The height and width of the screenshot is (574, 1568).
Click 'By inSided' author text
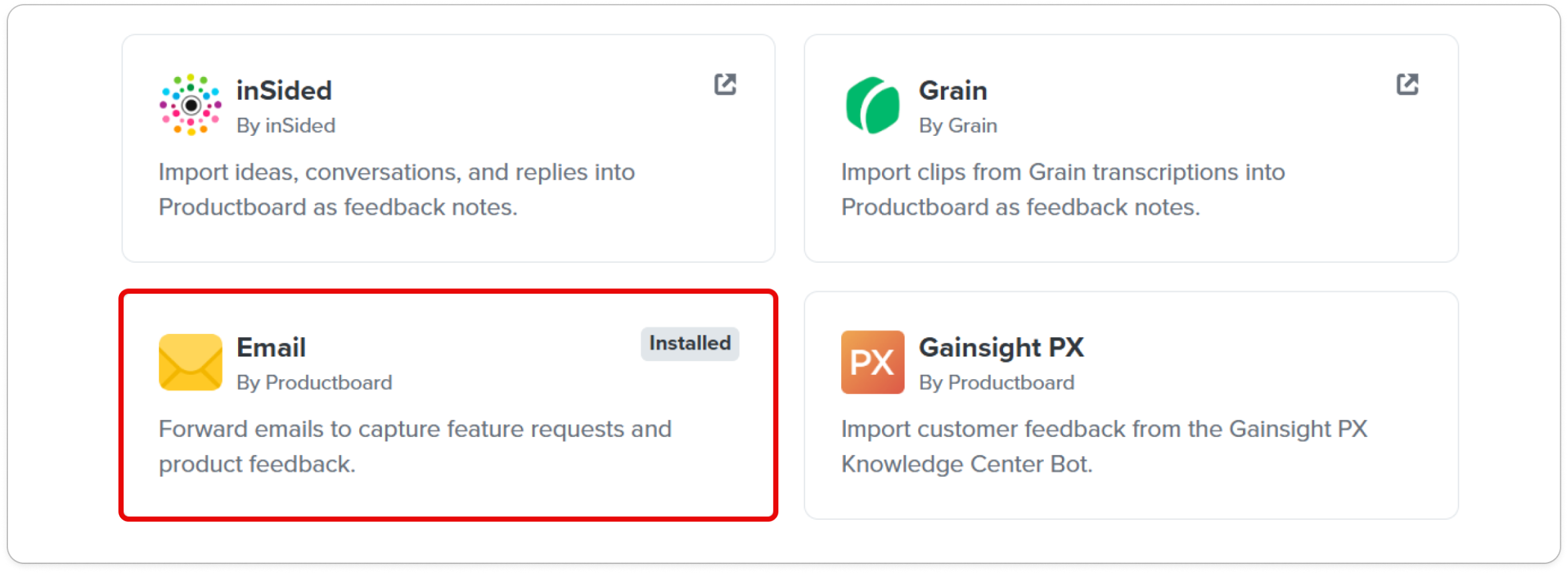point(286,126)
